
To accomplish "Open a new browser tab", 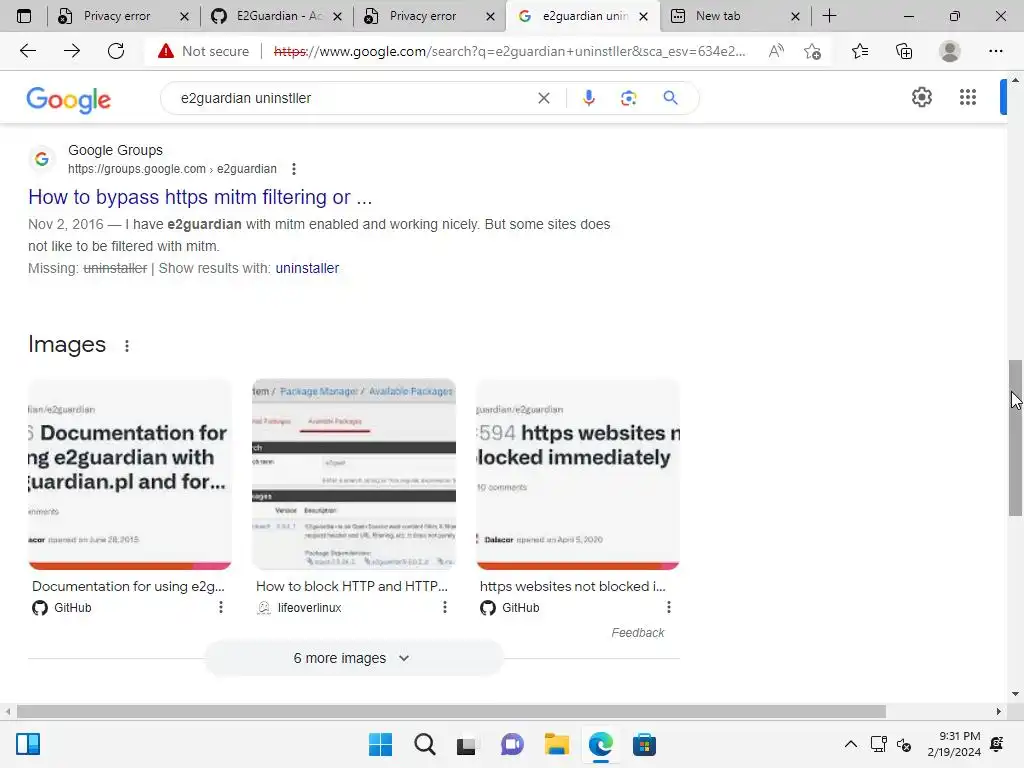I will tap(829, 16).
